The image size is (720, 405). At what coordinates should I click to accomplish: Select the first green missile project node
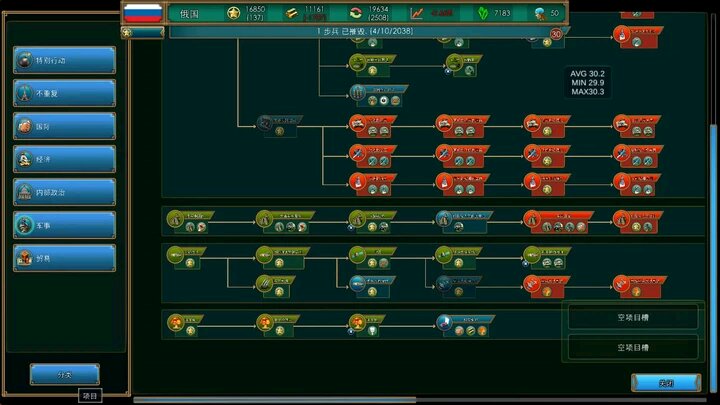point(186,258)
